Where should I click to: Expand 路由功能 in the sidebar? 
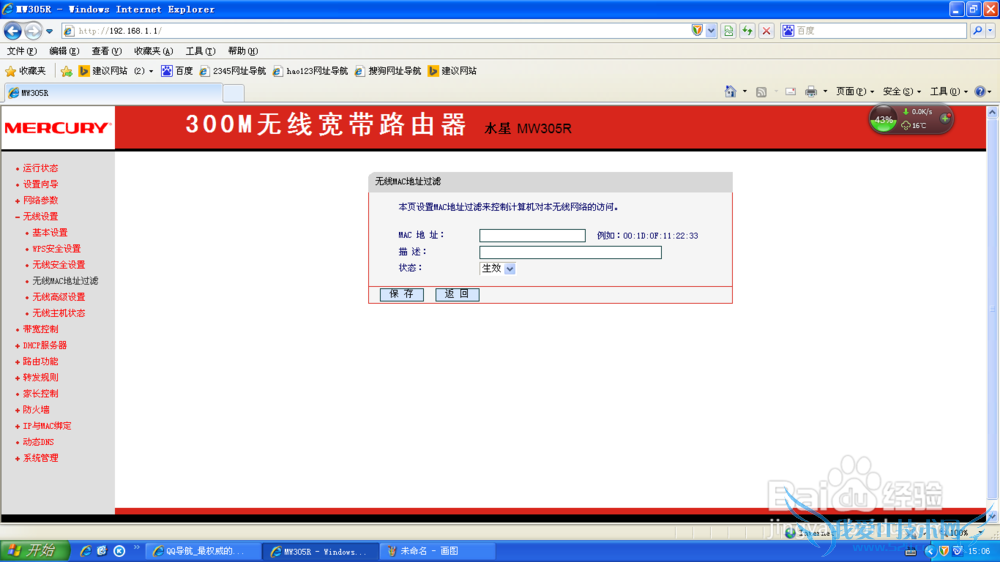tap(40, 362)
